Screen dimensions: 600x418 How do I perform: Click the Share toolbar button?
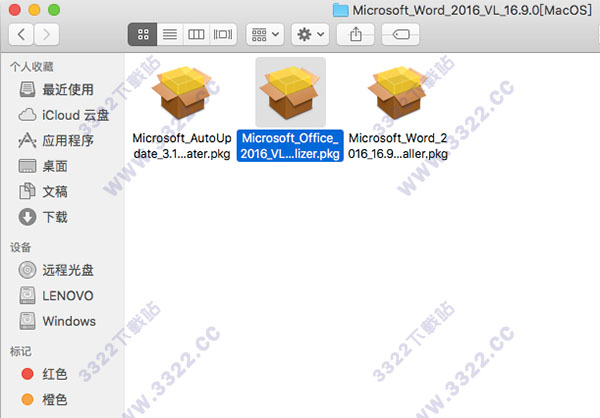(355, 34)
